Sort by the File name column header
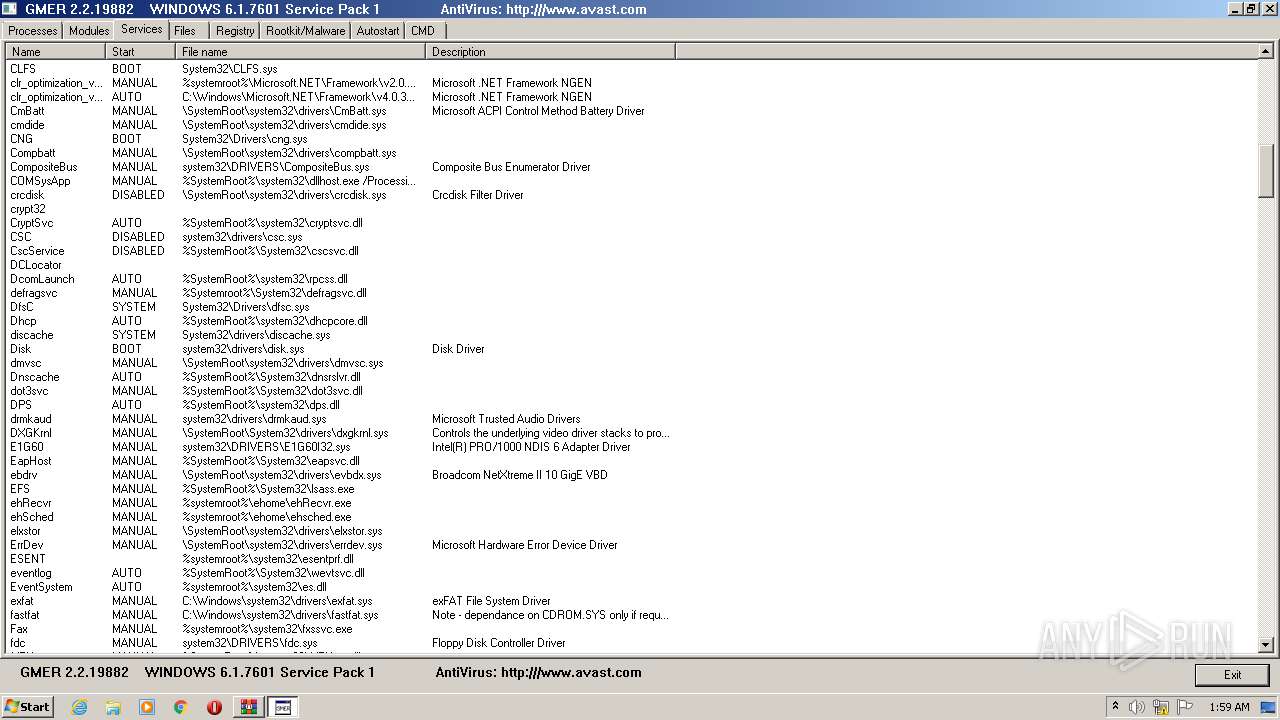 pos(300,51)
